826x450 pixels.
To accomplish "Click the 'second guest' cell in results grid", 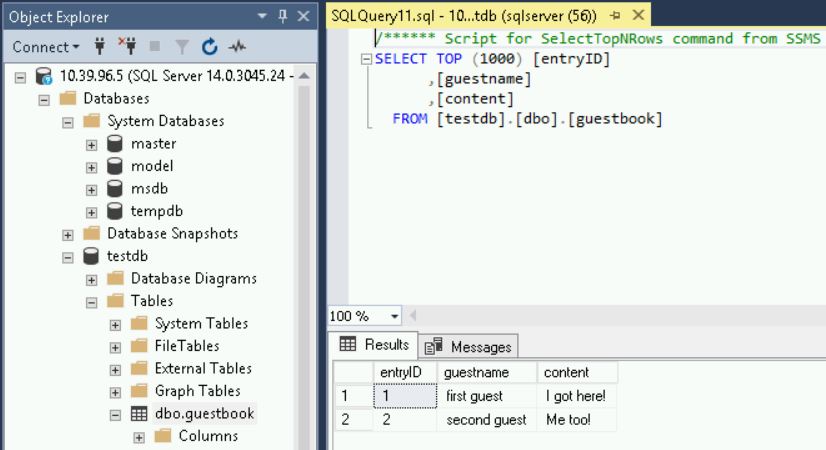I will point(486,420).
